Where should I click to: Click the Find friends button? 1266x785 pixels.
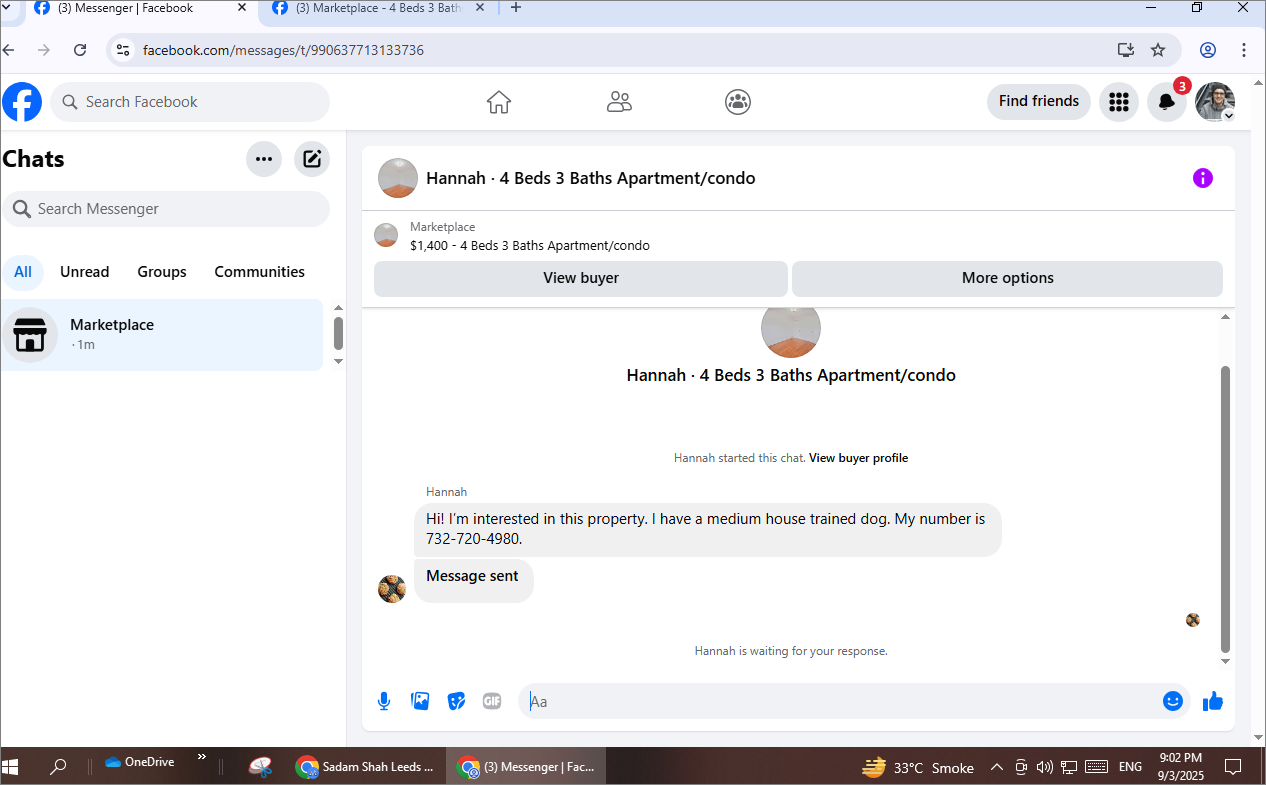coord(1039,101)
